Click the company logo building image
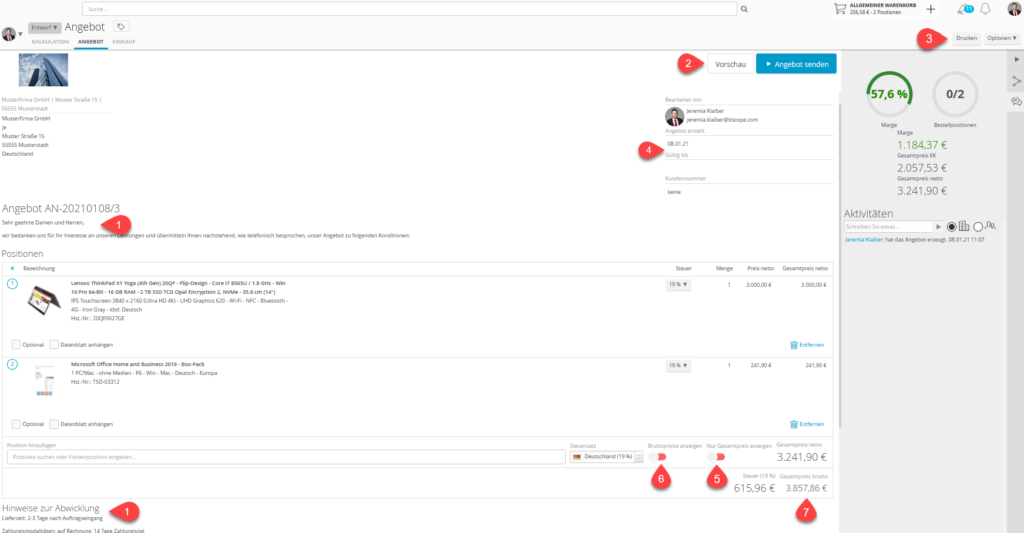This screenshot has height=533, width=1024. coord(43,70)
